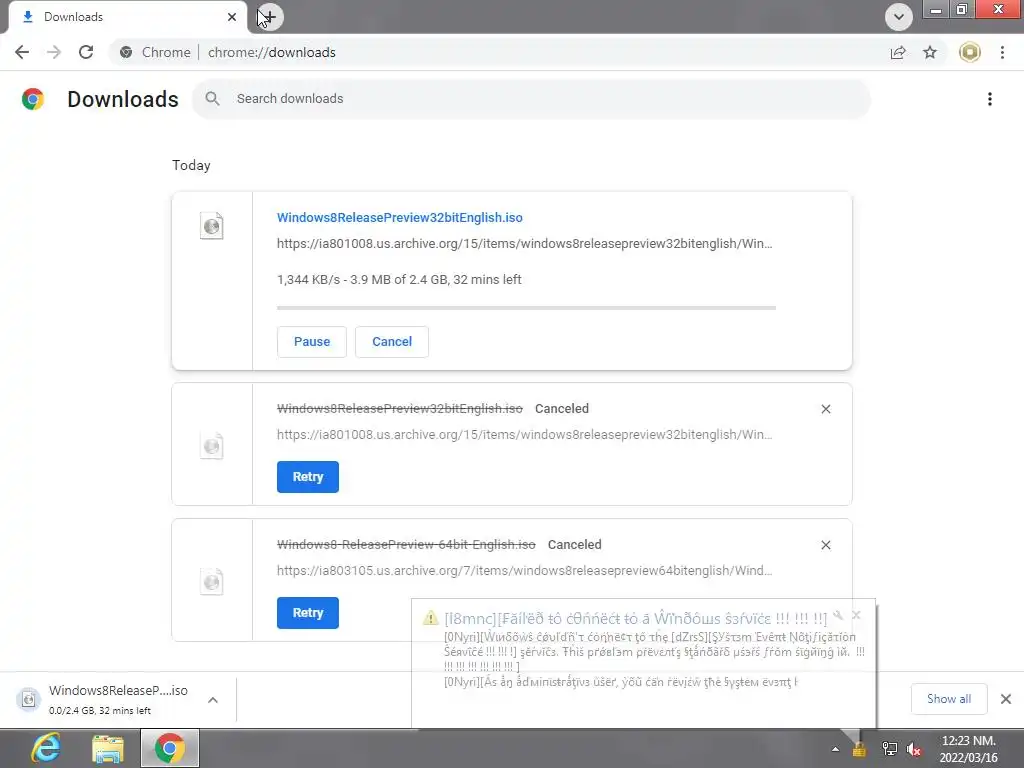Pause the active ISO download
Viewport: 1024px width, 768px height.
[x=312, y=342]
